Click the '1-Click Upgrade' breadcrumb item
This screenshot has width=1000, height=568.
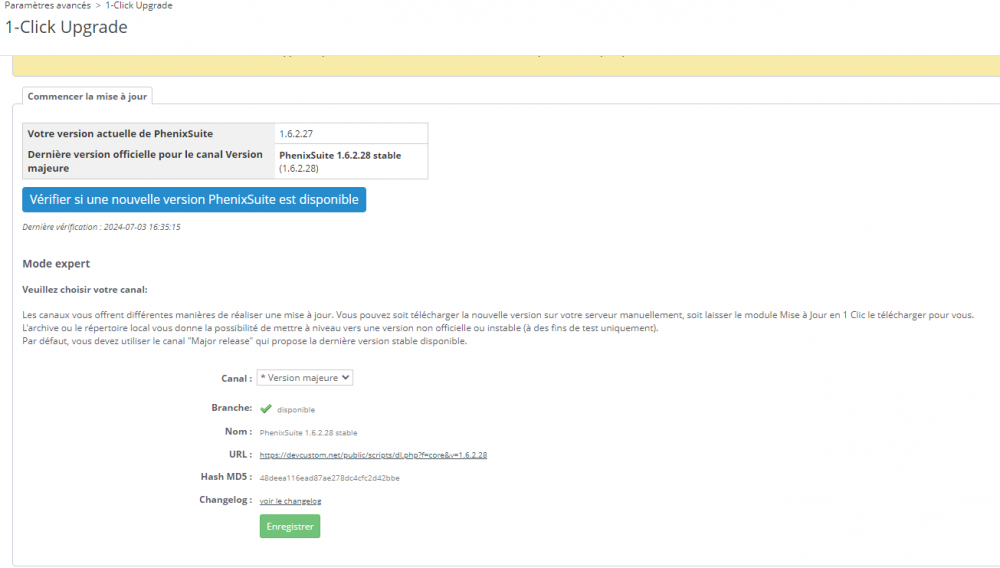coord(139,5)
